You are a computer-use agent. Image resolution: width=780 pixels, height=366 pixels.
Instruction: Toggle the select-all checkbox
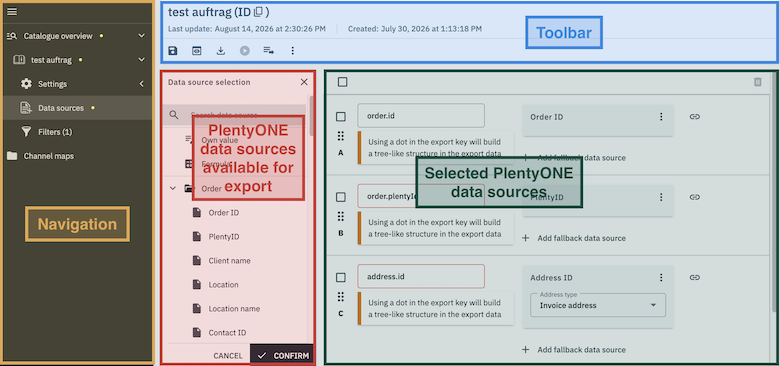pyautogui.click(x=342, y=82)
